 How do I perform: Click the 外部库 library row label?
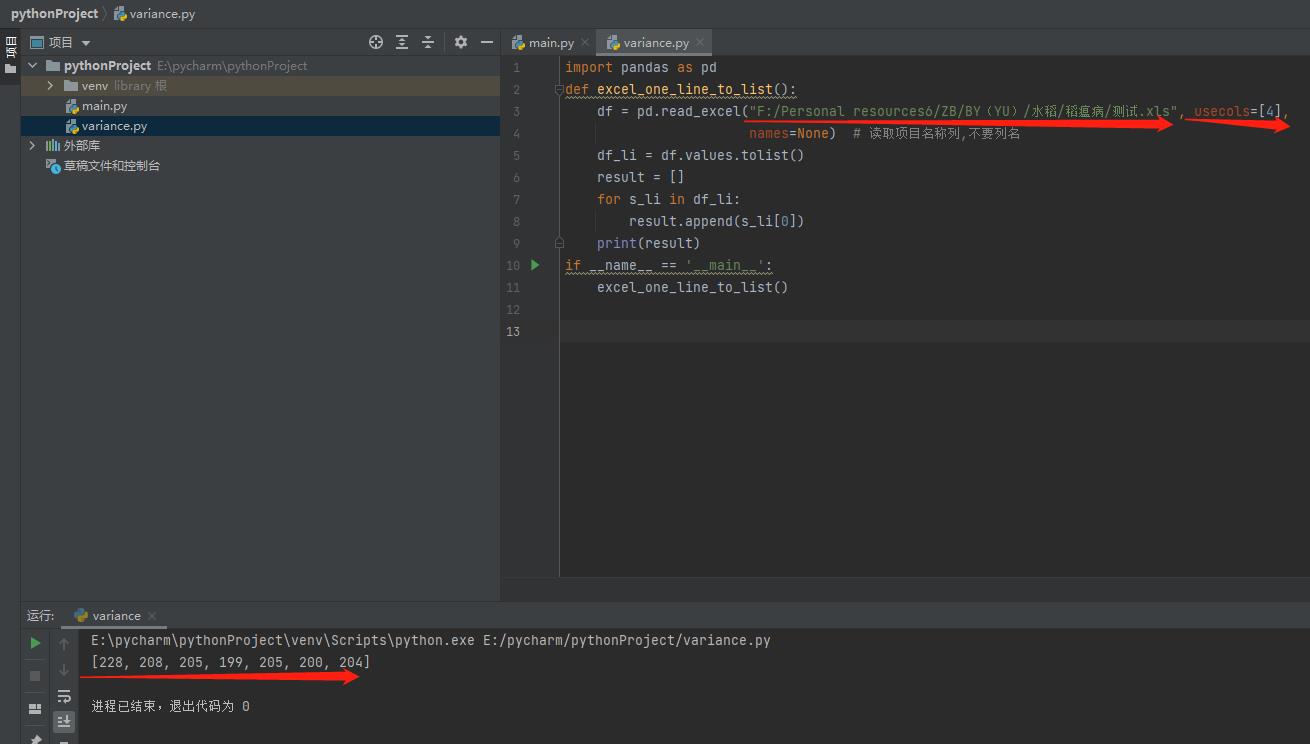coord(82,146)
